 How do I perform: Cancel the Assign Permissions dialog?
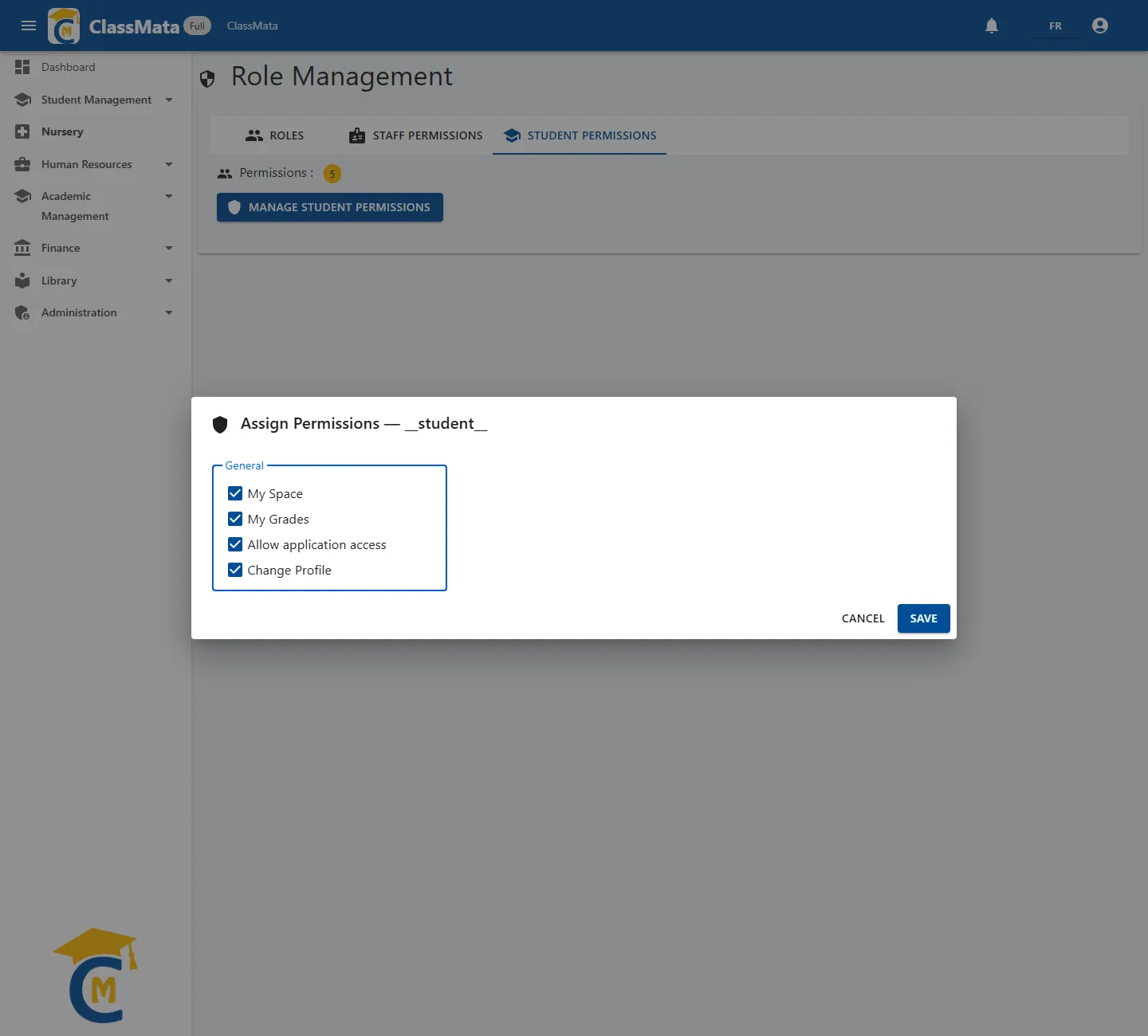[x=863, y=618]
